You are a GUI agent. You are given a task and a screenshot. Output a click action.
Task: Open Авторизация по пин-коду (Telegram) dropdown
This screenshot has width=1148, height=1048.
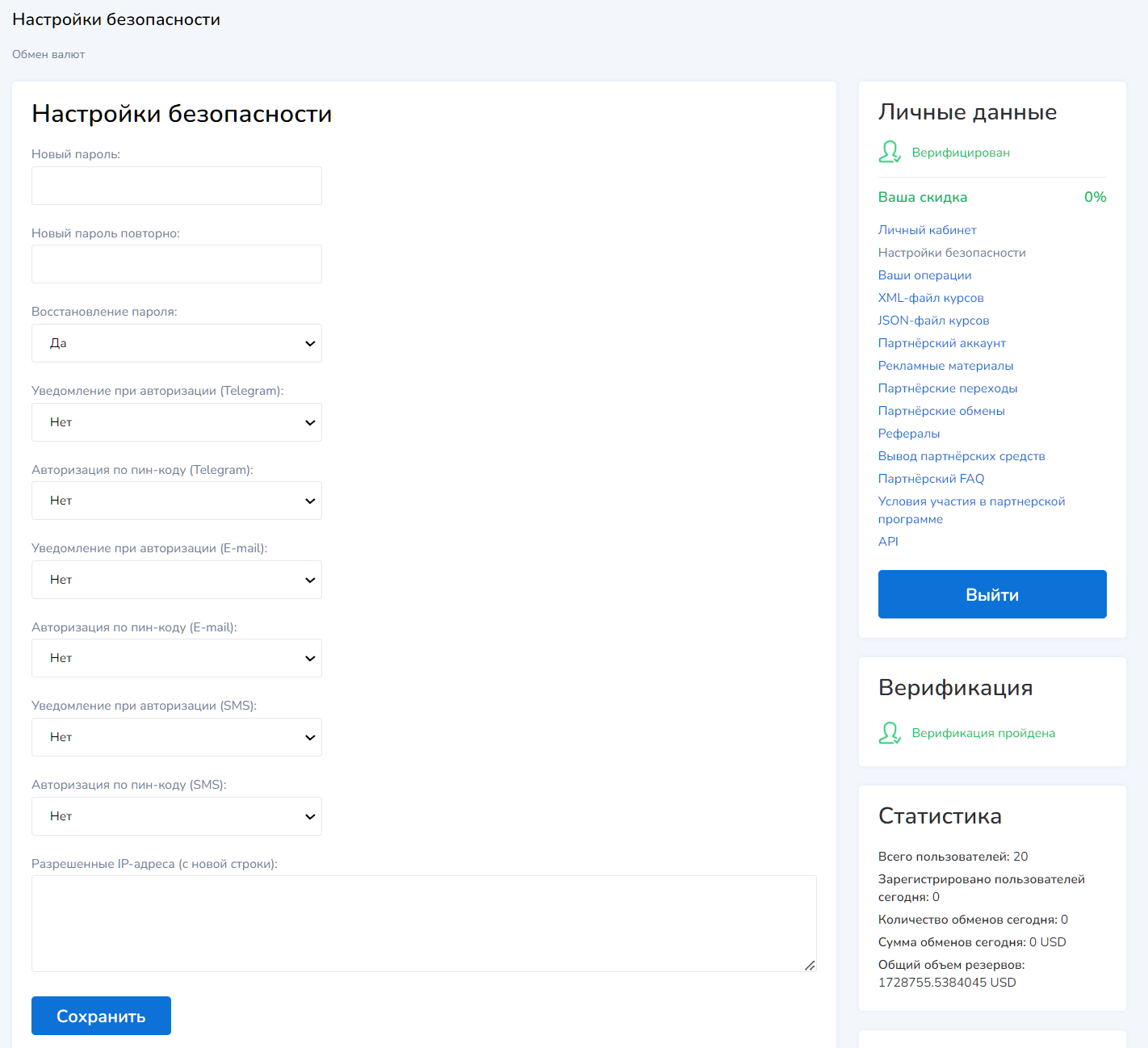point(176,501)
